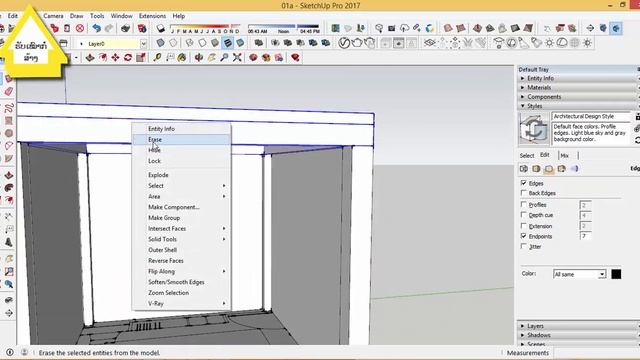
Task: Select the Zoom Extents tool icon
Action: tap(237, 58)
